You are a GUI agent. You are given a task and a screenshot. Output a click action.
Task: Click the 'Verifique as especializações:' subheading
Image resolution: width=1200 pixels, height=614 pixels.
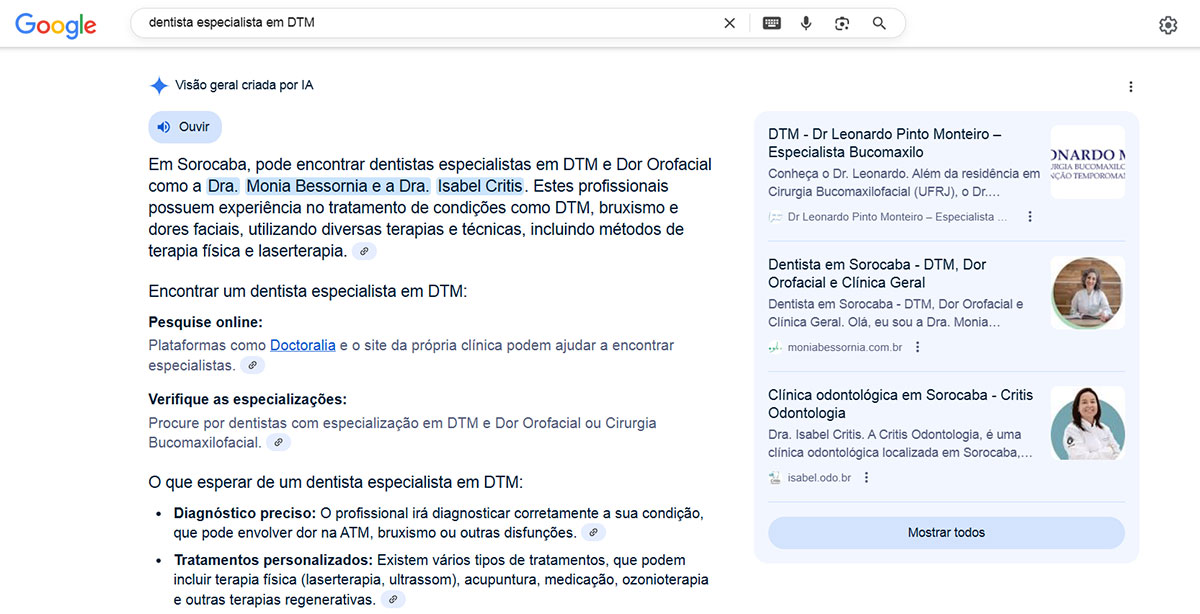tap(248, 399)
